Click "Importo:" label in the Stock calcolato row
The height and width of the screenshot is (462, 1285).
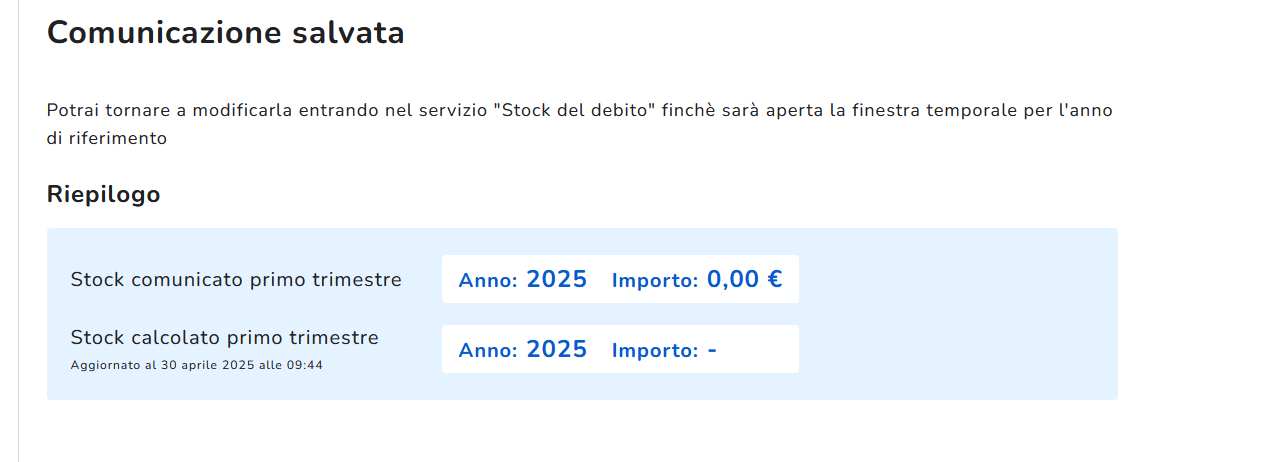(655, 351)
